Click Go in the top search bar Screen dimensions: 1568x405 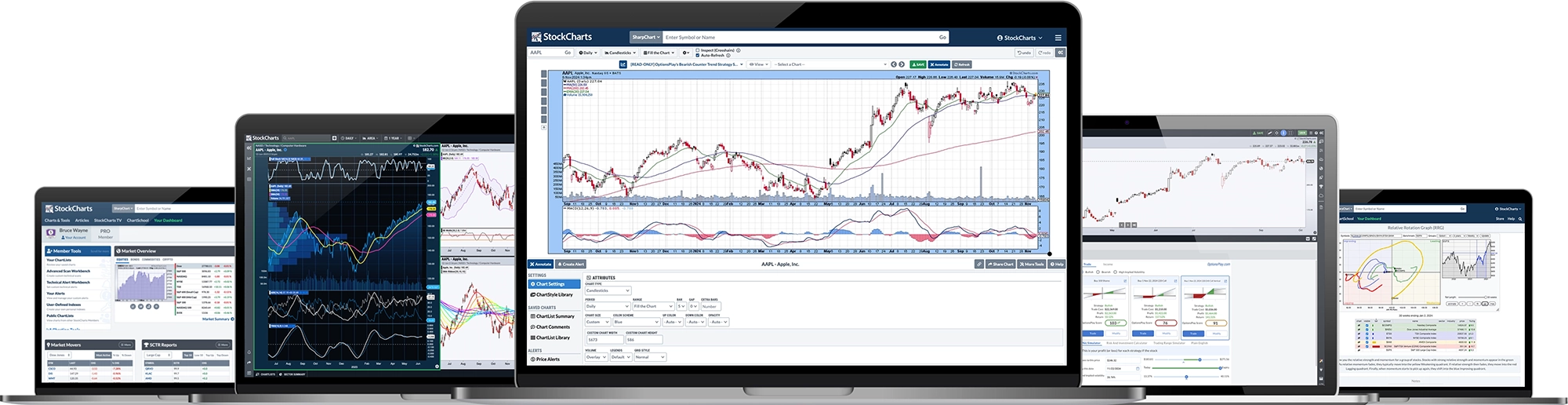pos(942,37)
